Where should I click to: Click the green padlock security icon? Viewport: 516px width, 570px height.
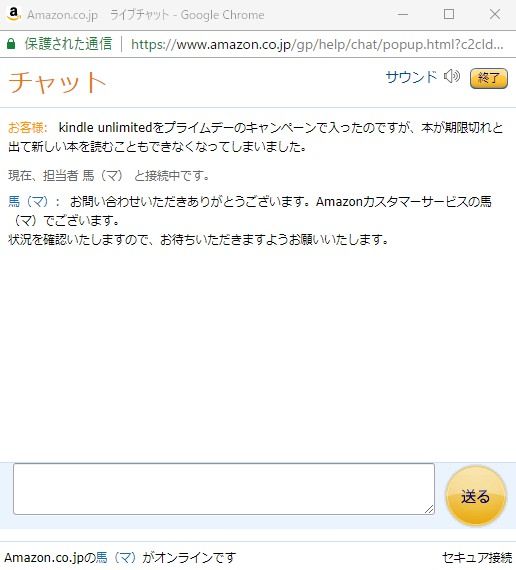pos(11,44)
